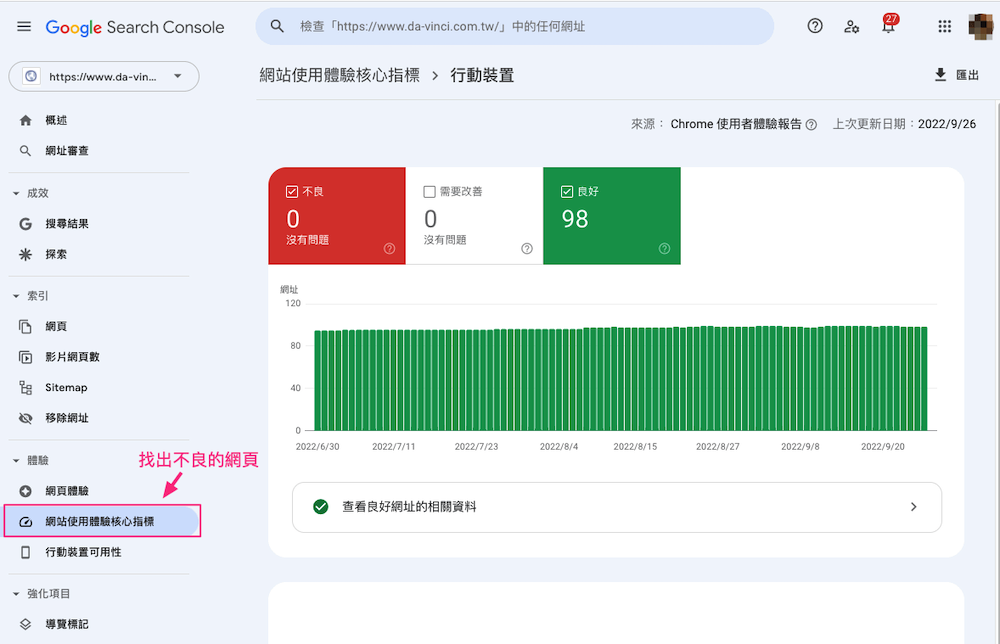
Task: Open the Help question mark icon
Action: tap(814, 26)
